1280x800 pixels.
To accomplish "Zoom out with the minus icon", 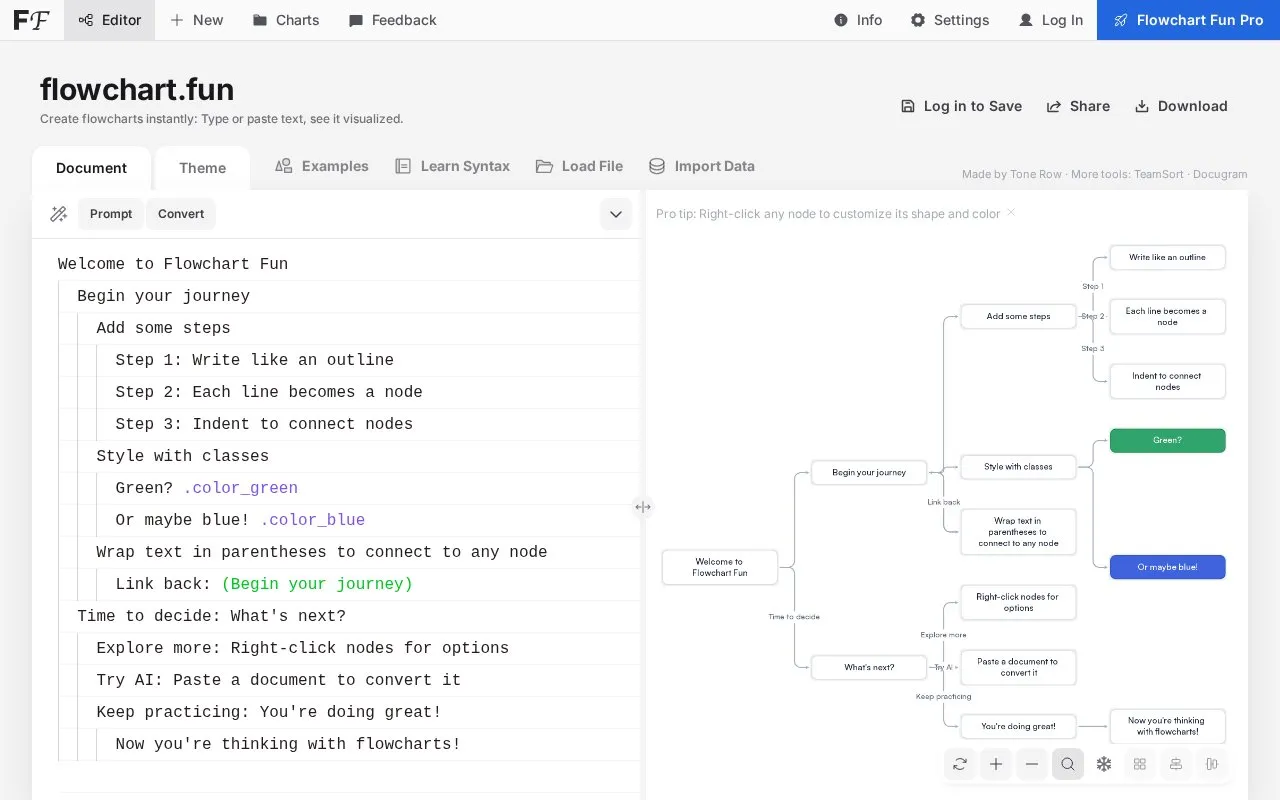I will (1032, 764).
